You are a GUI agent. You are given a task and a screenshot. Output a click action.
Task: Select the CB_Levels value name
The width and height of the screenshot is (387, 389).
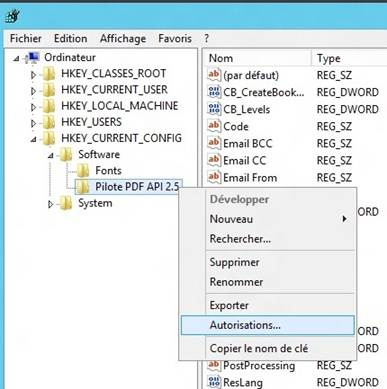click(246, 109)
